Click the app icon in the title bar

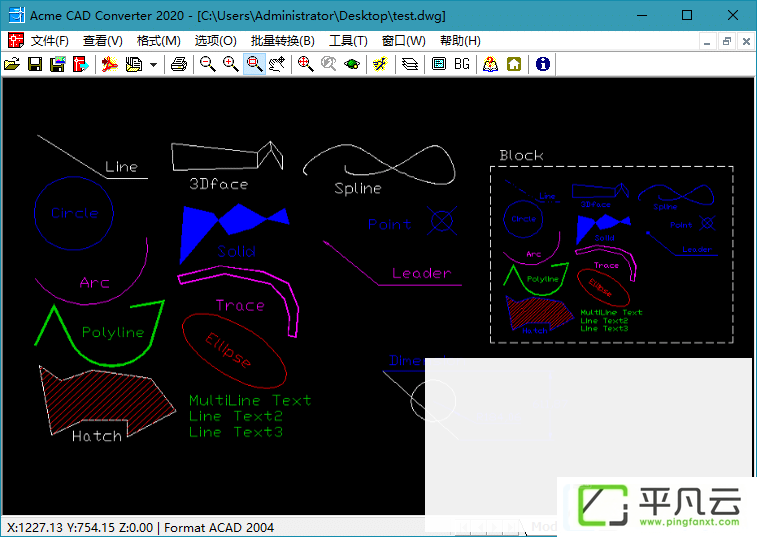pyautogui.click(x=16, y=15)
